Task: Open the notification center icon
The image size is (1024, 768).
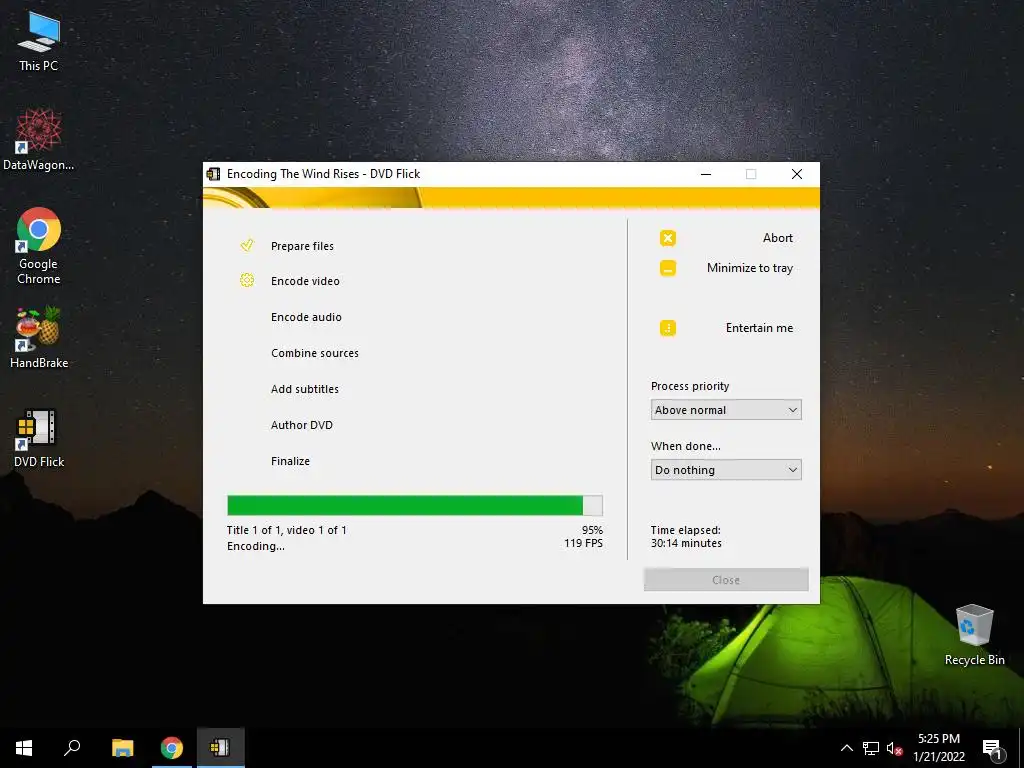Action: (992, 749)
